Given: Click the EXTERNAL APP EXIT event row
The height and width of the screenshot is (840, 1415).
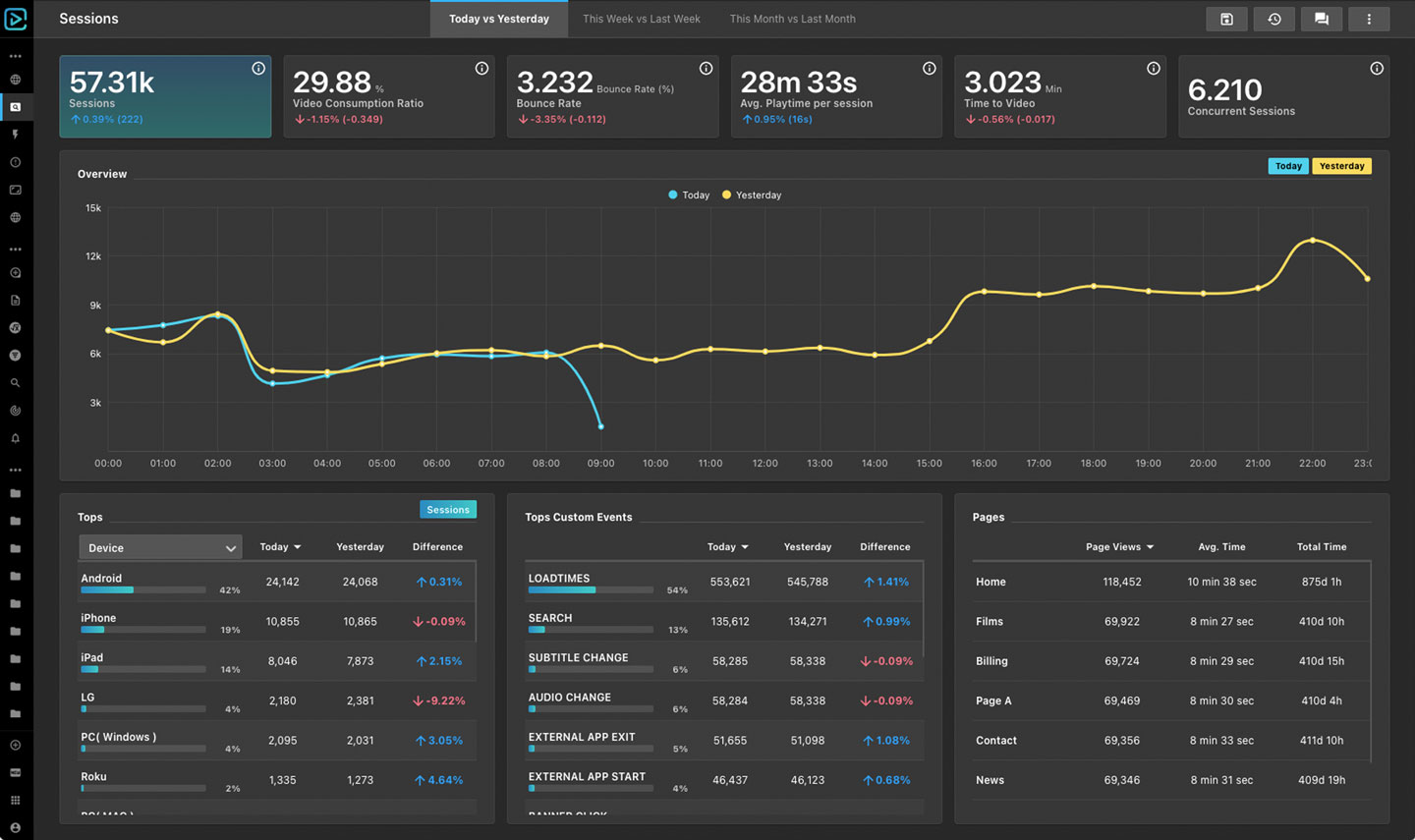Looking at the screenshot, I should pyautogui.click(x=723, y=741).
